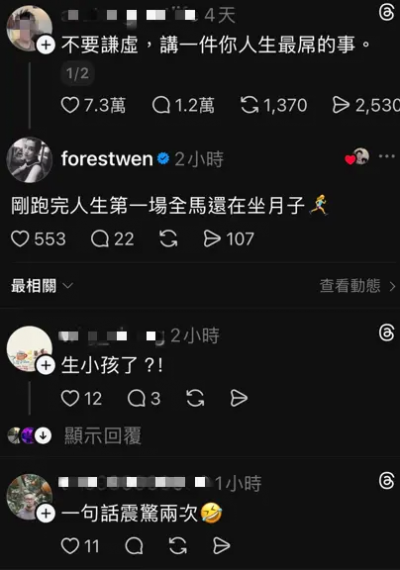The height and width of the screenshot is (570, 400).
Task: Open forestwen profile picture
Action: tap(30, 160)
